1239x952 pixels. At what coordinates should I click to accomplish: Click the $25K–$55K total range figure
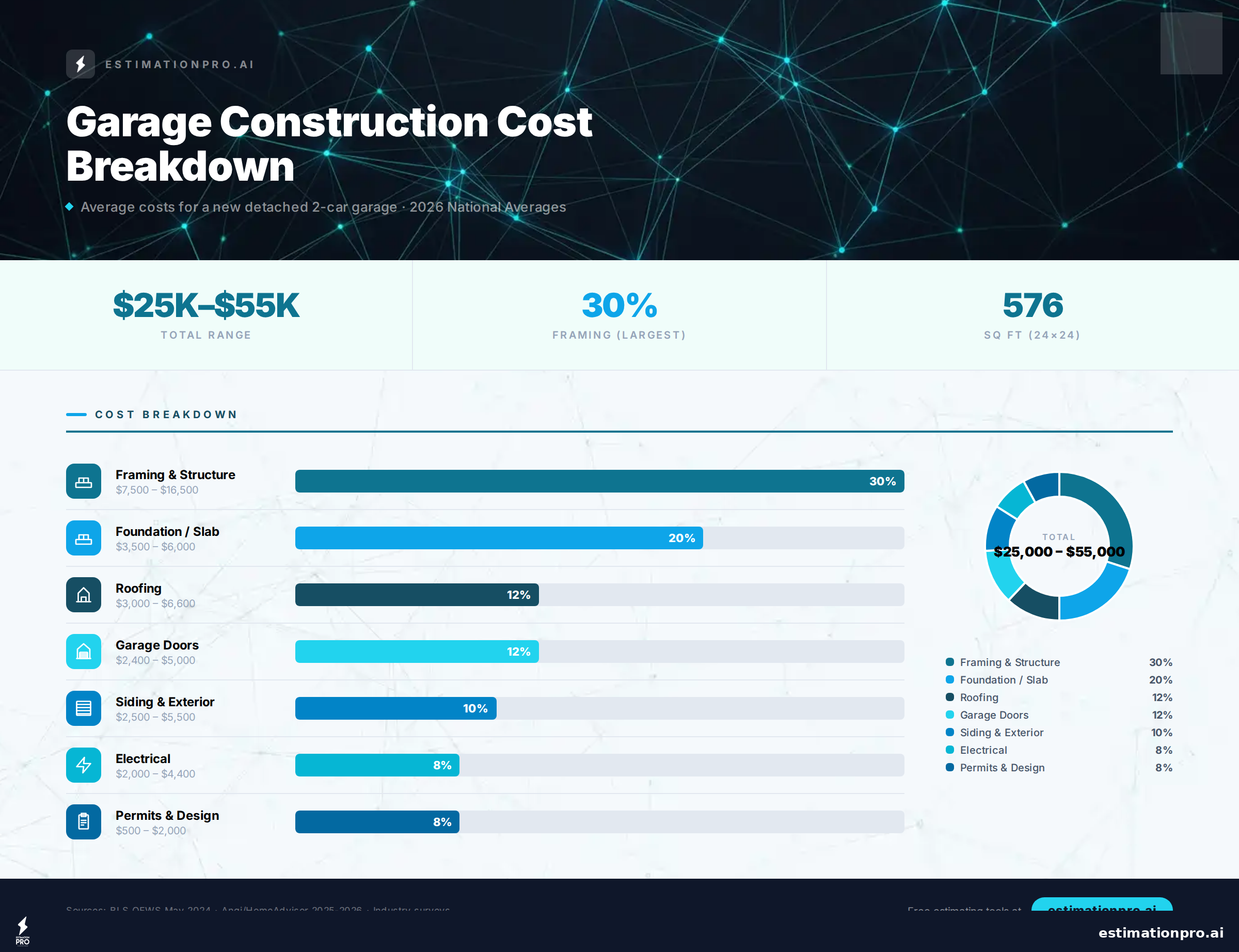(x=205, y=305)
